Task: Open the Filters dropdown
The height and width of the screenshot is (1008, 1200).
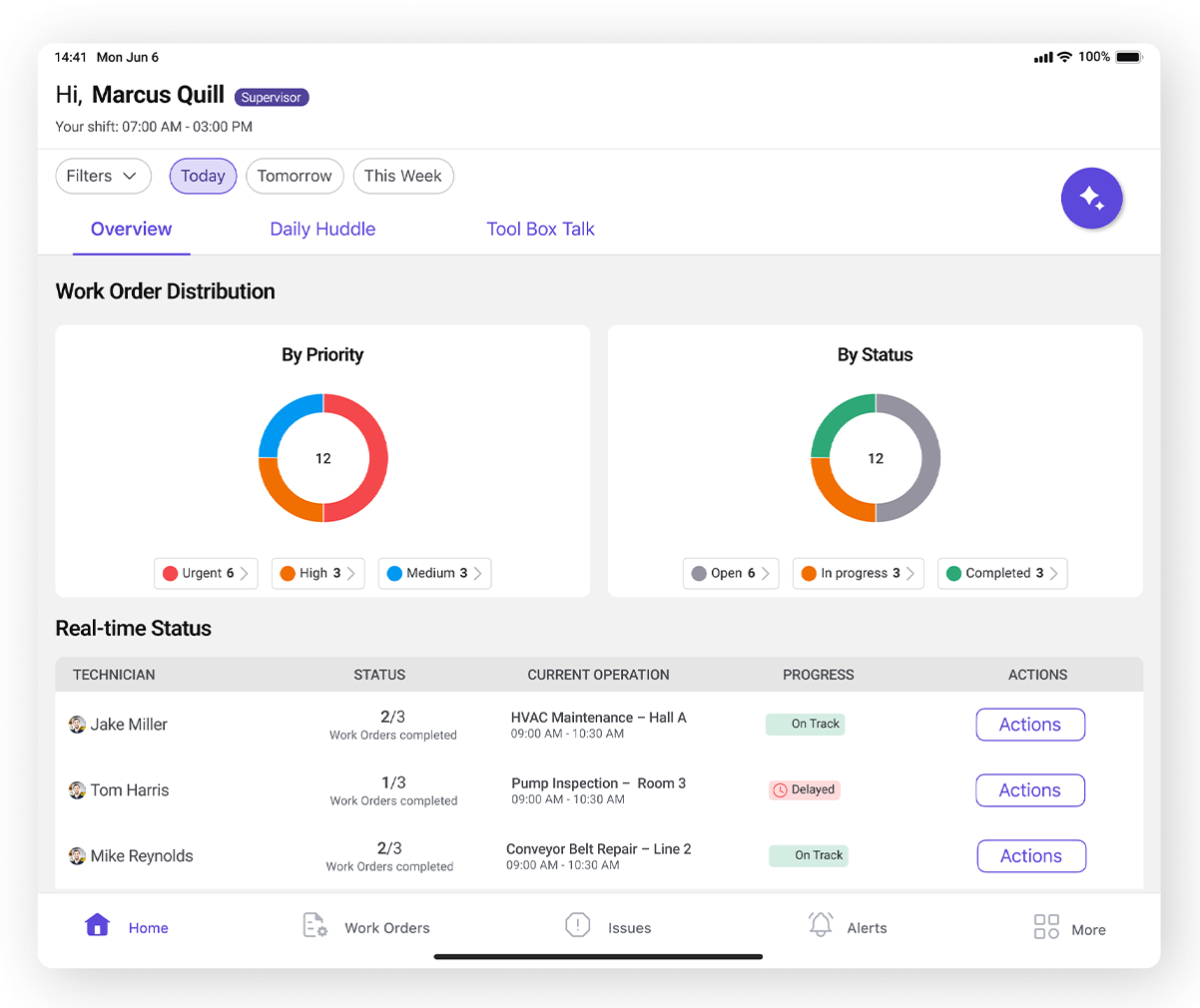Action: (103, 176)
